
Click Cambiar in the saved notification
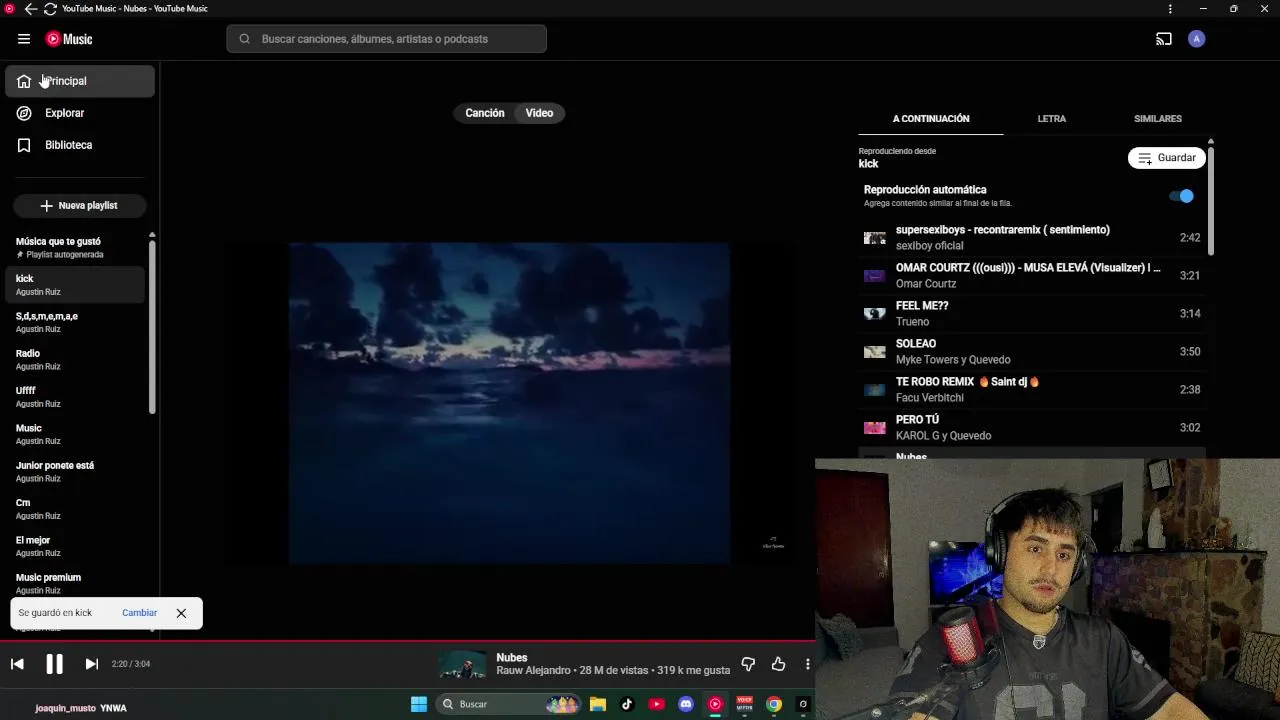[139, 613]
